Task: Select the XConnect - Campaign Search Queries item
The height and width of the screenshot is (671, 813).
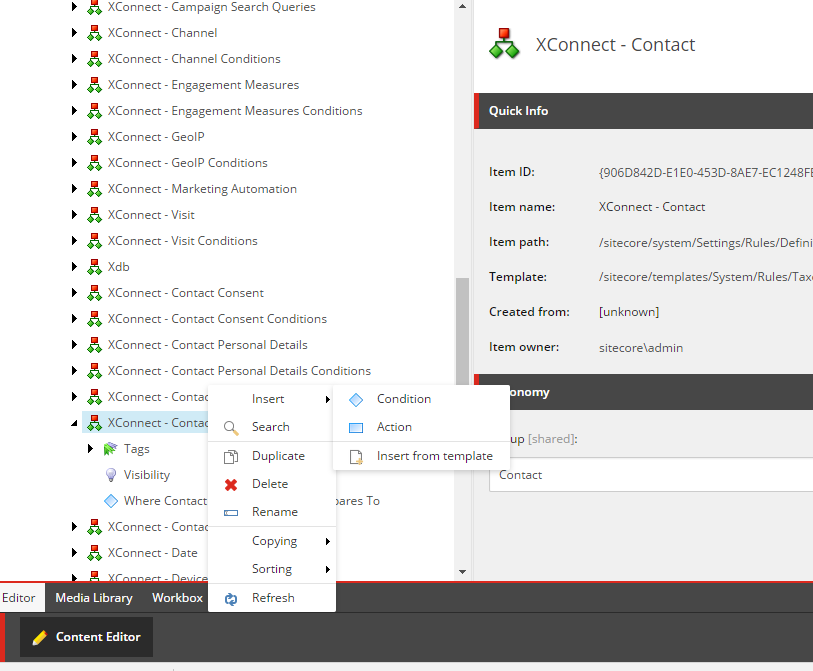Action: (x=211, y=7)
